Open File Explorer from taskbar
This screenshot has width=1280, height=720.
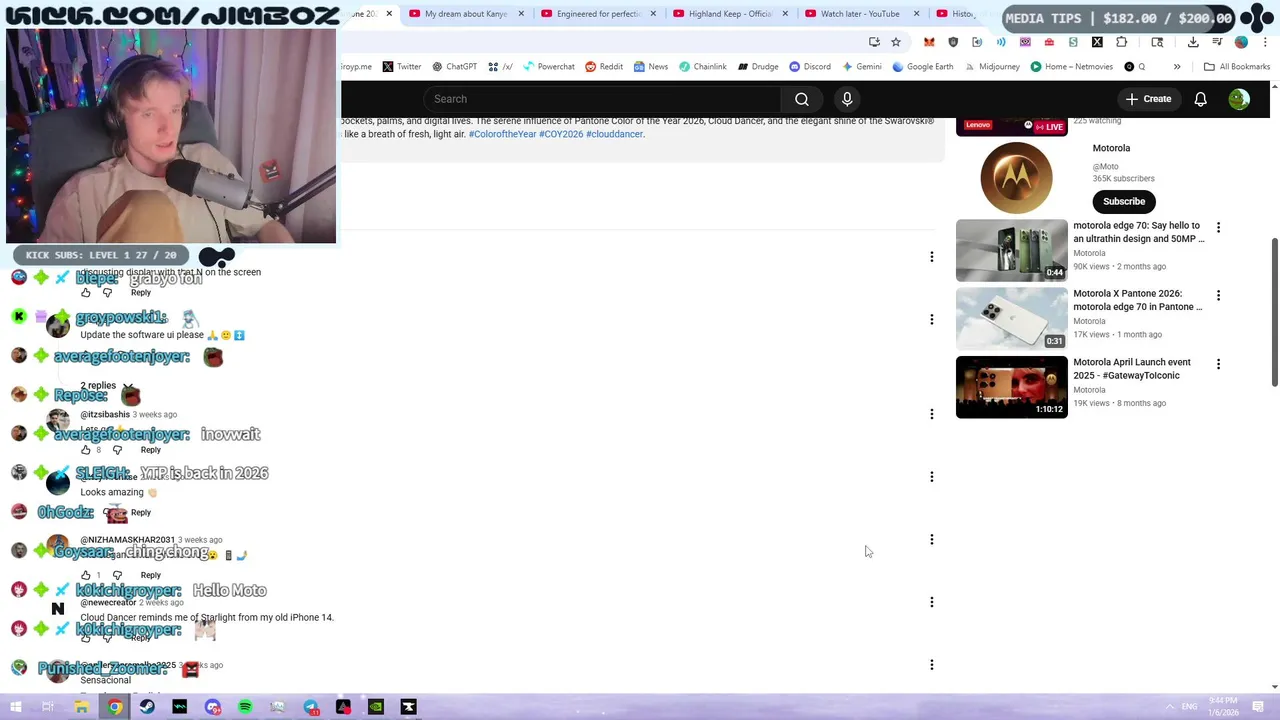[x=81, y=707]
